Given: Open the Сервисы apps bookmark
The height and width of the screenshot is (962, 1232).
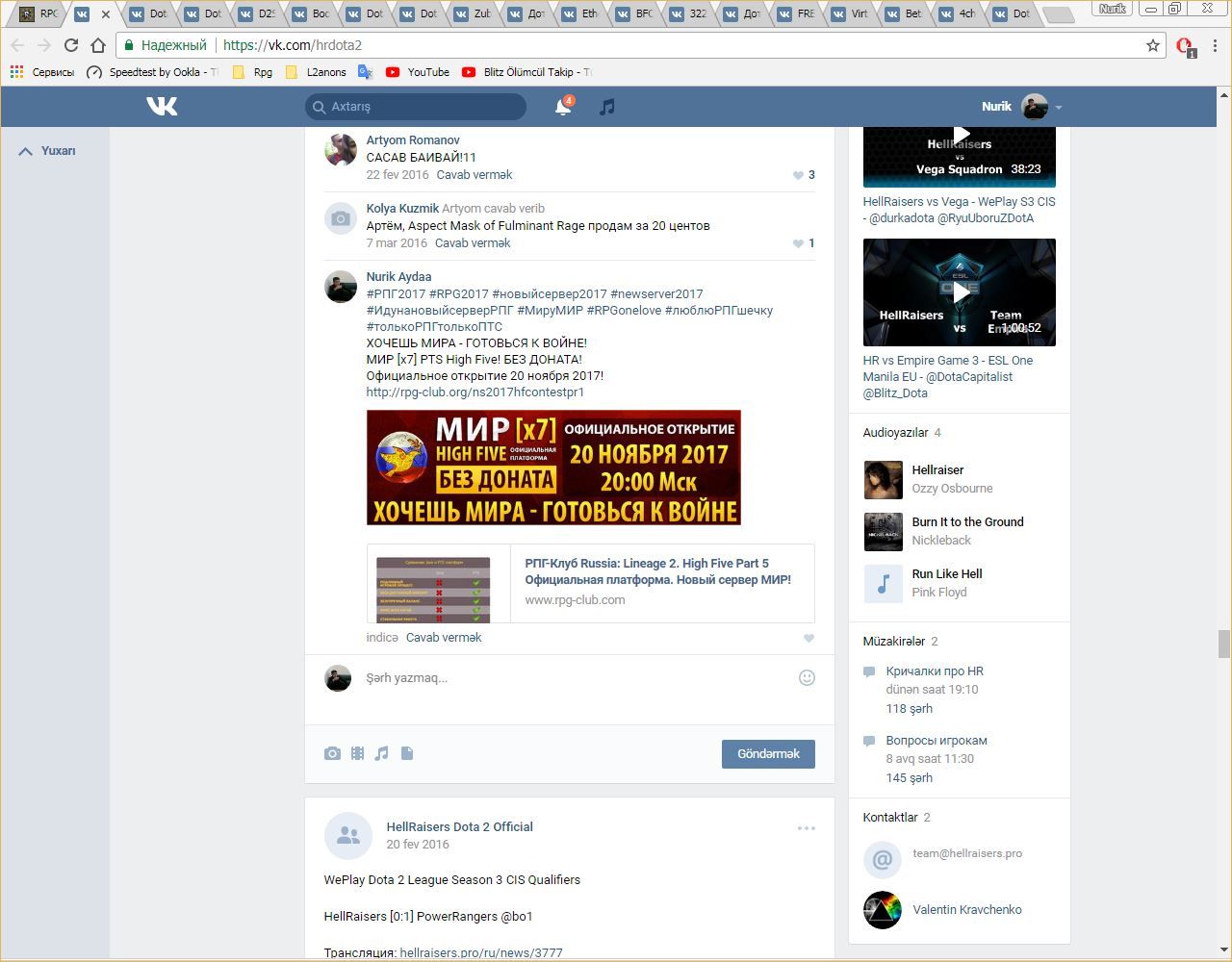Looking at the screenshot, I should [x=41, y=72].
